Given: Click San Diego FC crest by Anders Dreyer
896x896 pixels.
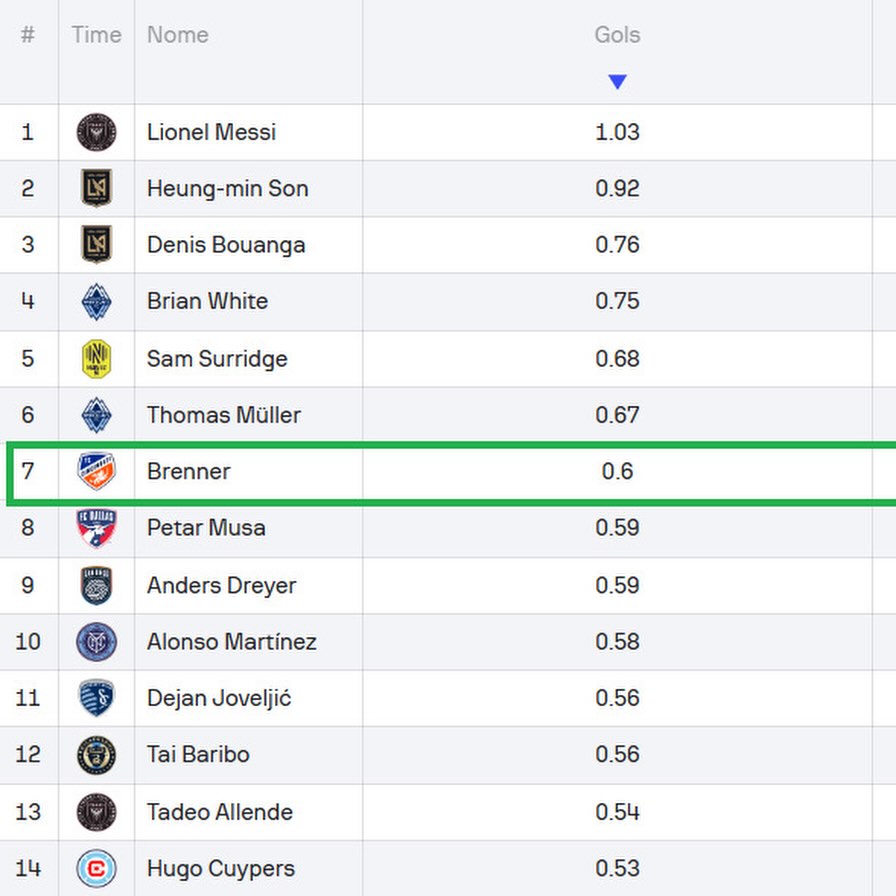Looking at the screenshot, I should tap(96, 585).
